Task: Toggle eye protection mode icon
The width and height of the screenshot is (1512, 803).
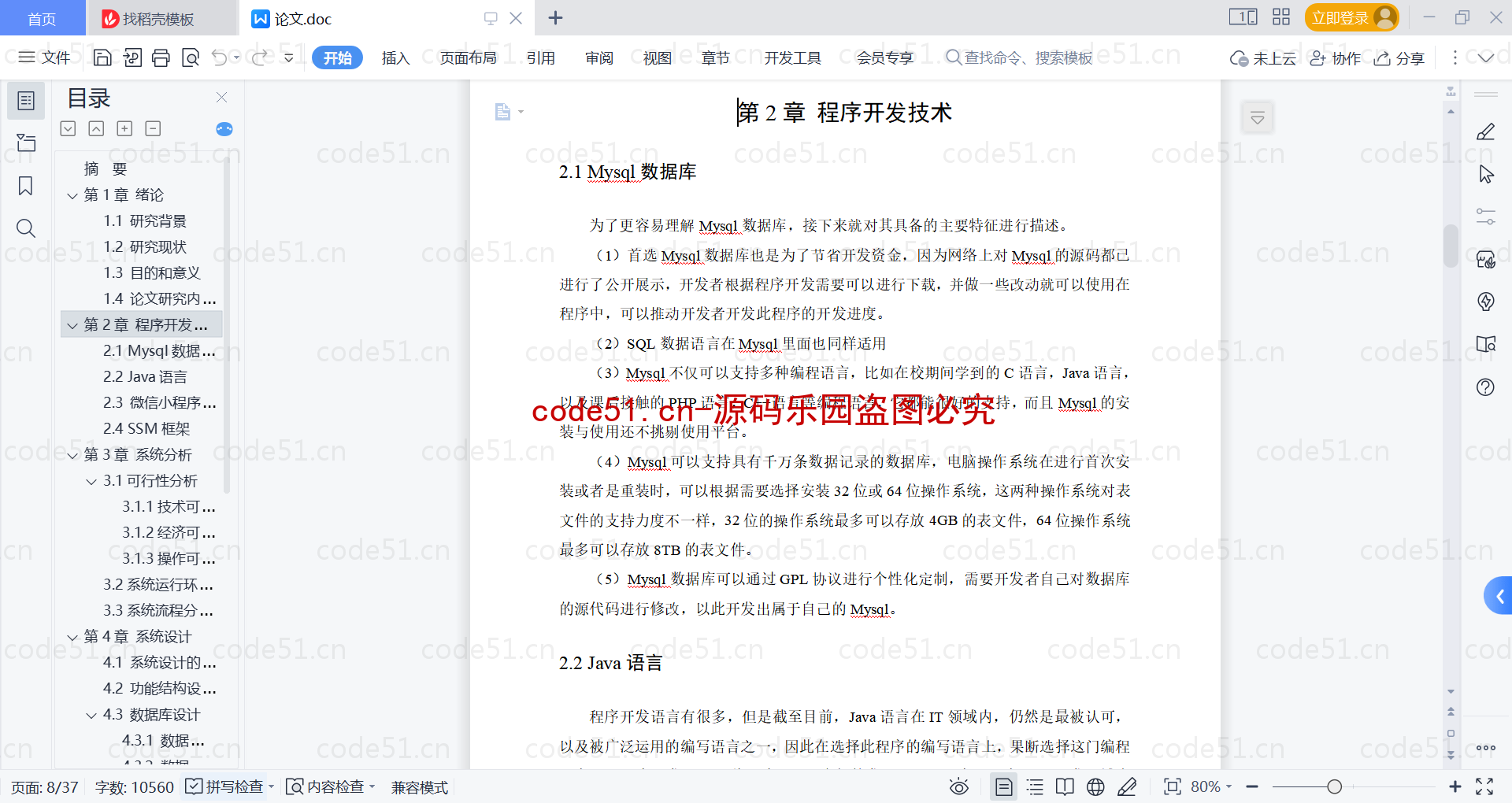Action: 958,786
